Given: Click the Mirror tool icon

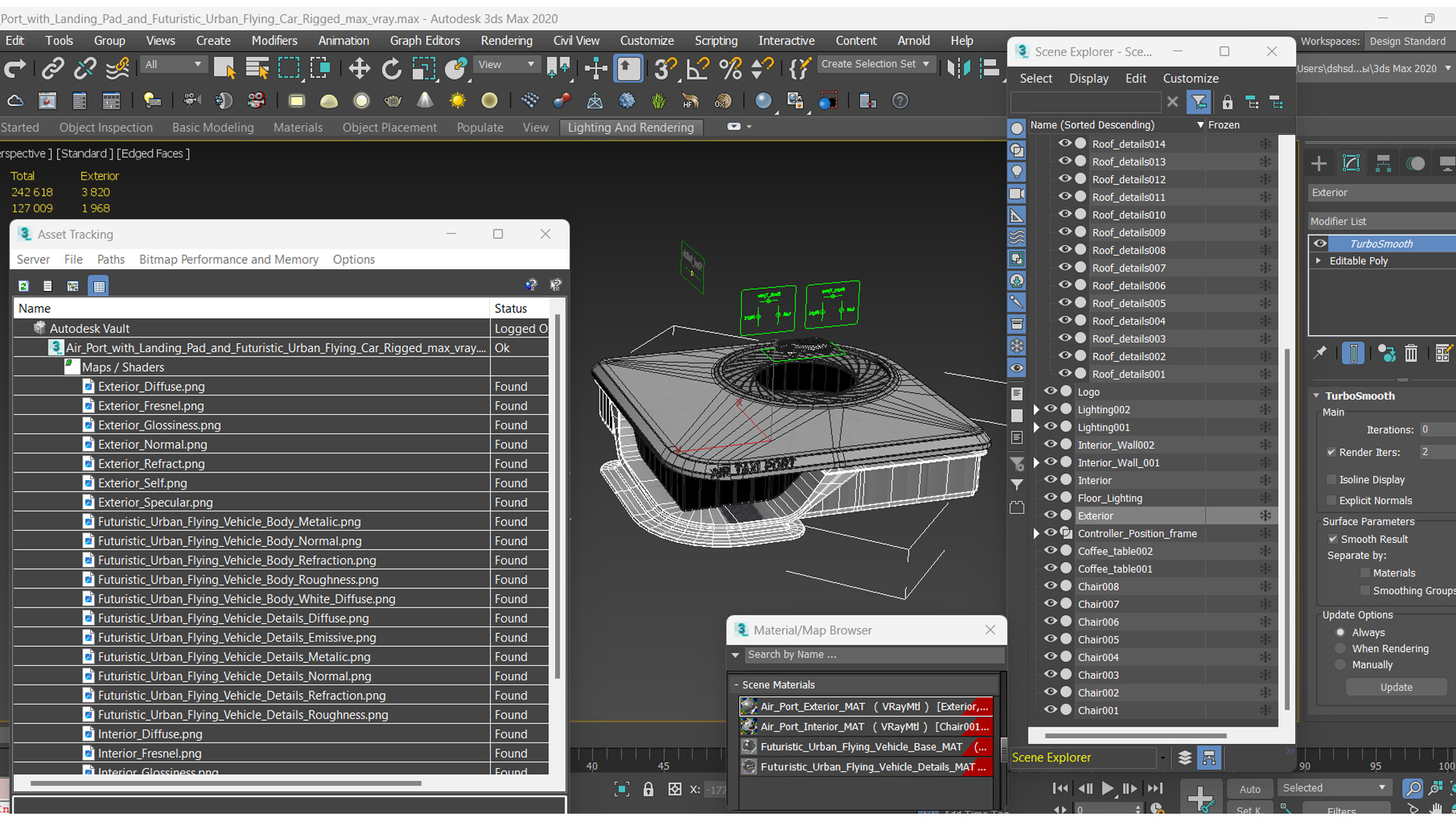Looking at the screenshot, I should click(959, 68).
